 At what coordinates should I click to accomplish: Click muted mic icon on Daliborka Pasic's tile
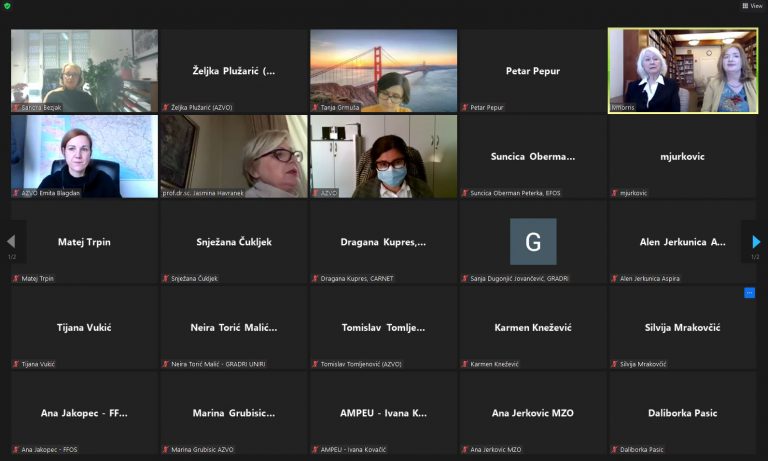click(x=614, y=450)
